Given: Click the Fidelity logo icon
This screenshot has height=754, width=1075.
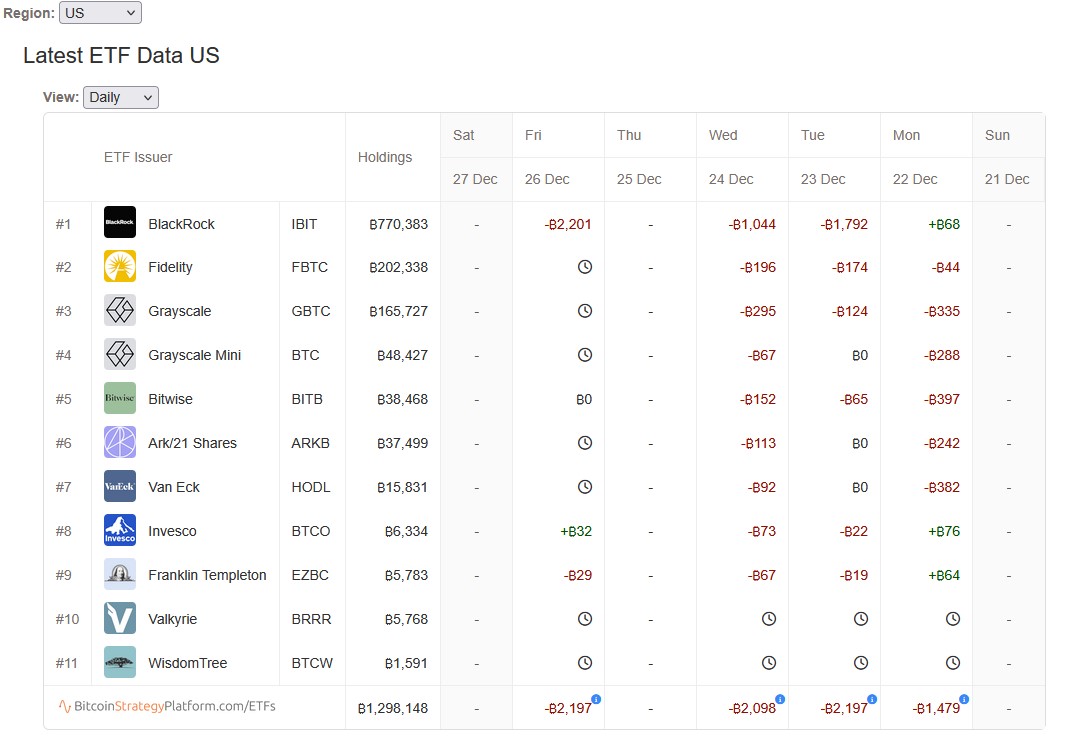Looking at the screenshot, I should pos(120,267).
